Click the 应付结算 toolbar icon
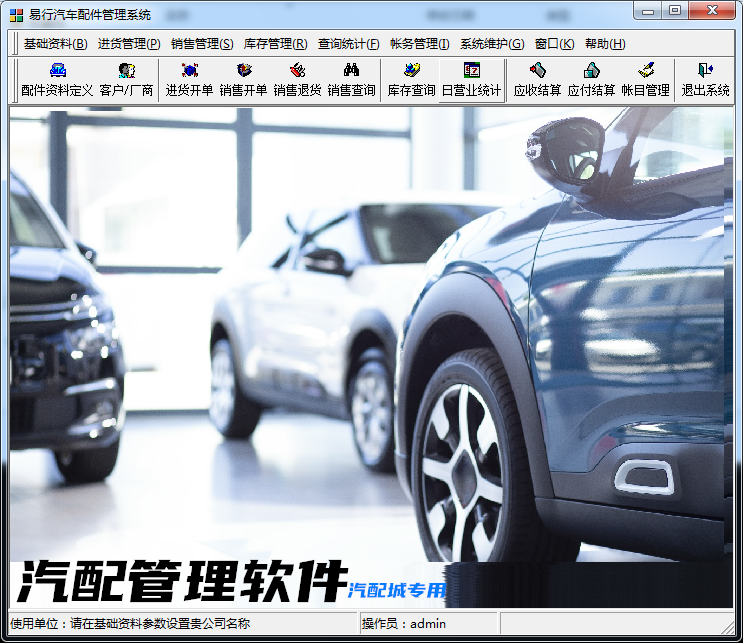This screenshot has height=643, width=743. (591, 80)
